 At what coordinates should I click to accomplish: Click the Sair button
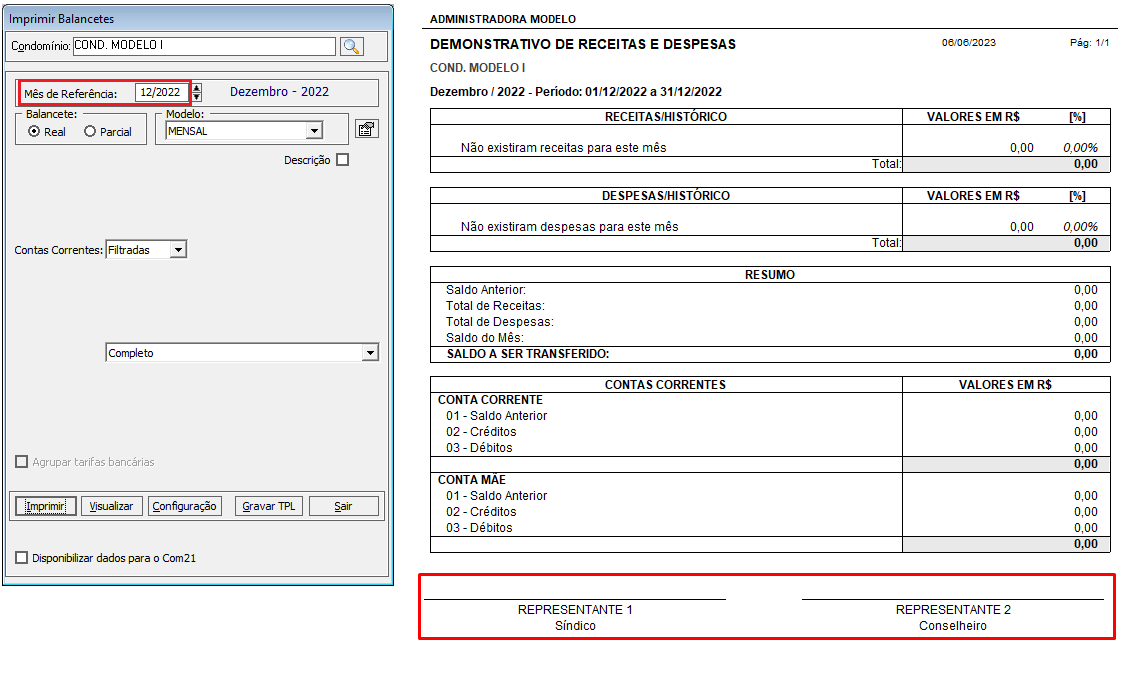343,506
